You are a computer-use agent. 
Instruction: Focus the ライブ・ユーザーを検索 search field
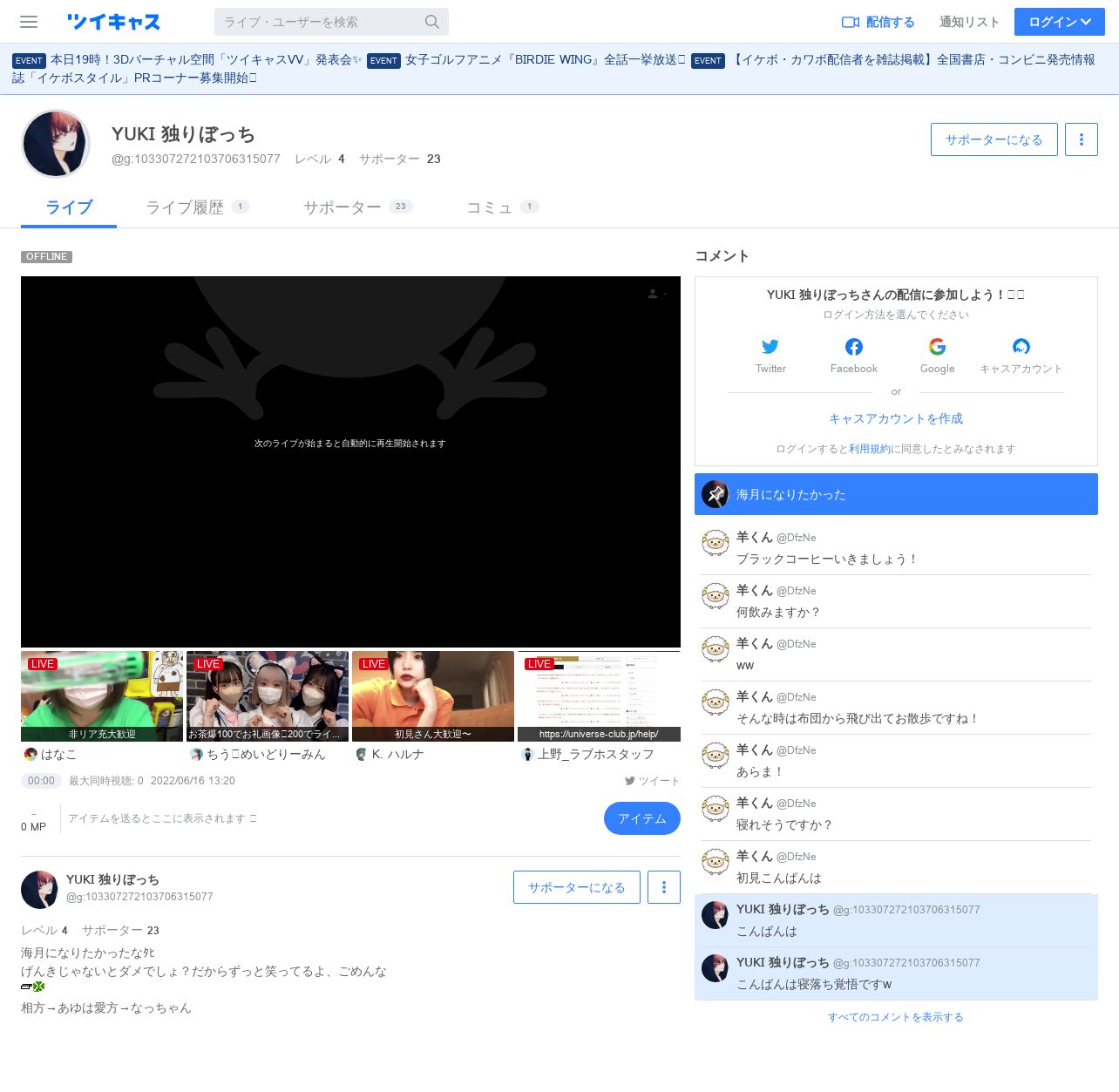coord(321,22)
